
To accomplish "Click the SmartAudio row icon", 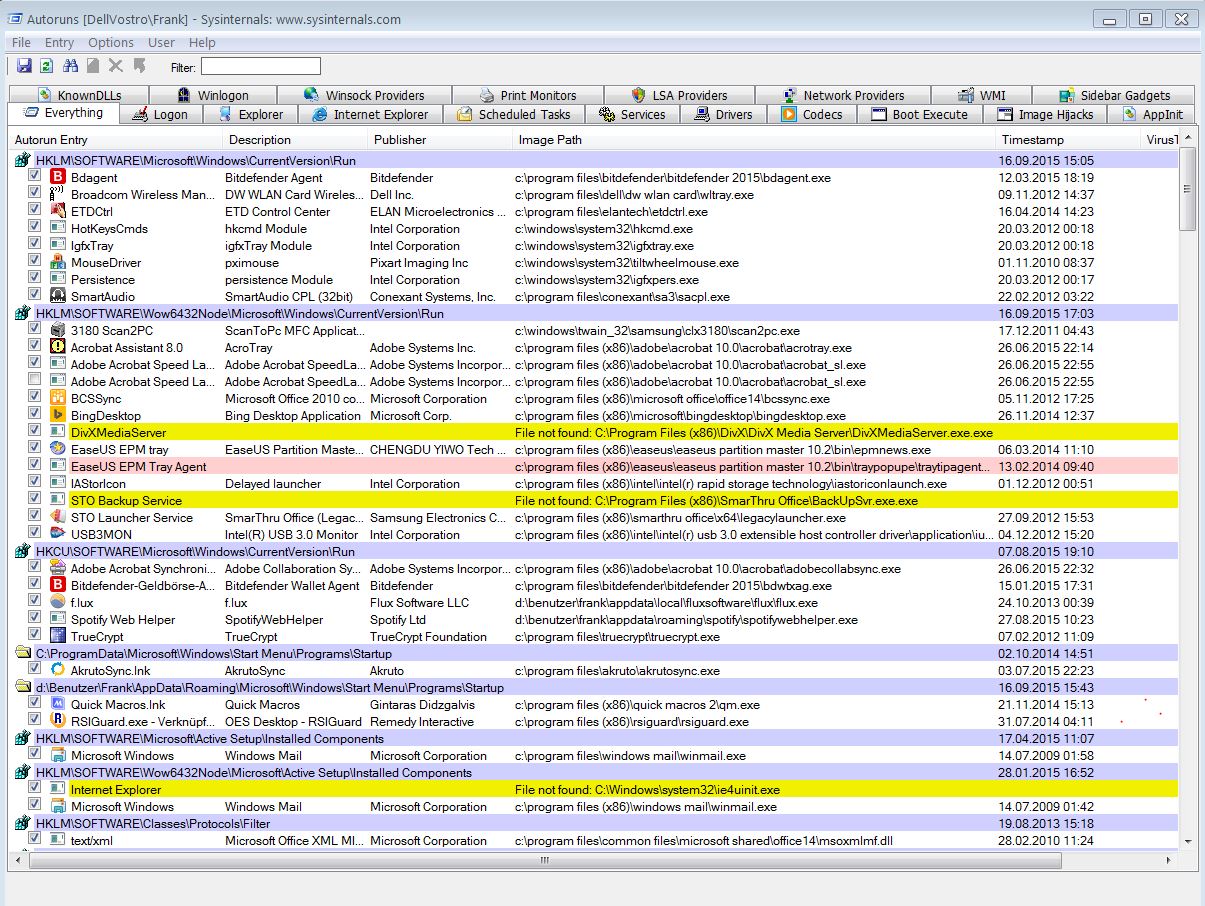I will tap(58, 297).
